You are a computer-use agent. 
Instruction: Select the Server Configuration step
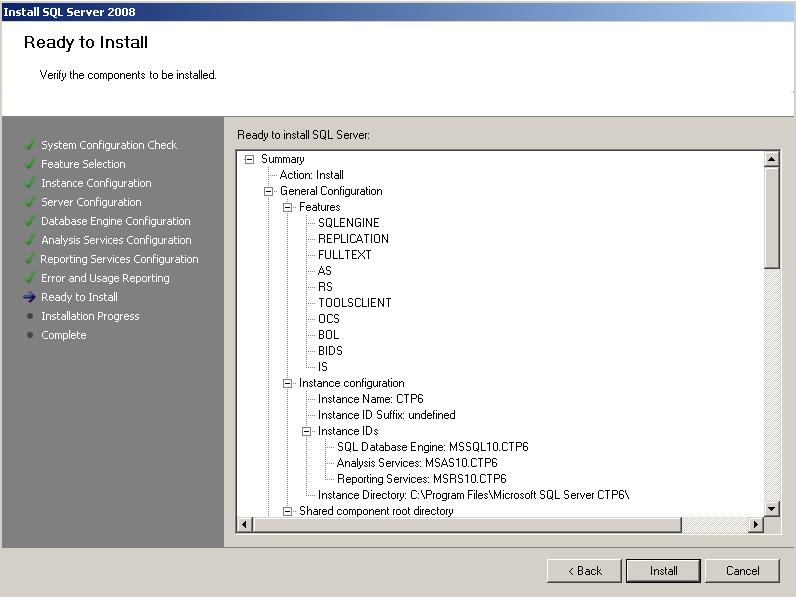pos(91,202)
